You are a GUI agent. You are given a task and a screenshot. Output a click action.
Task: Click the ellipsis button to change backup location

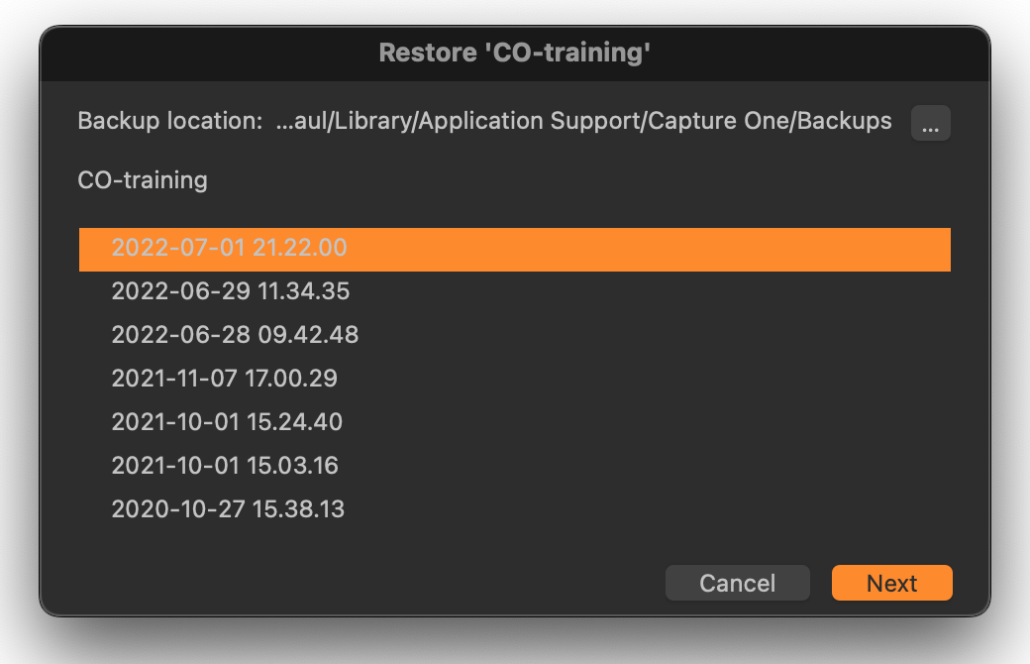coord(930,122)
